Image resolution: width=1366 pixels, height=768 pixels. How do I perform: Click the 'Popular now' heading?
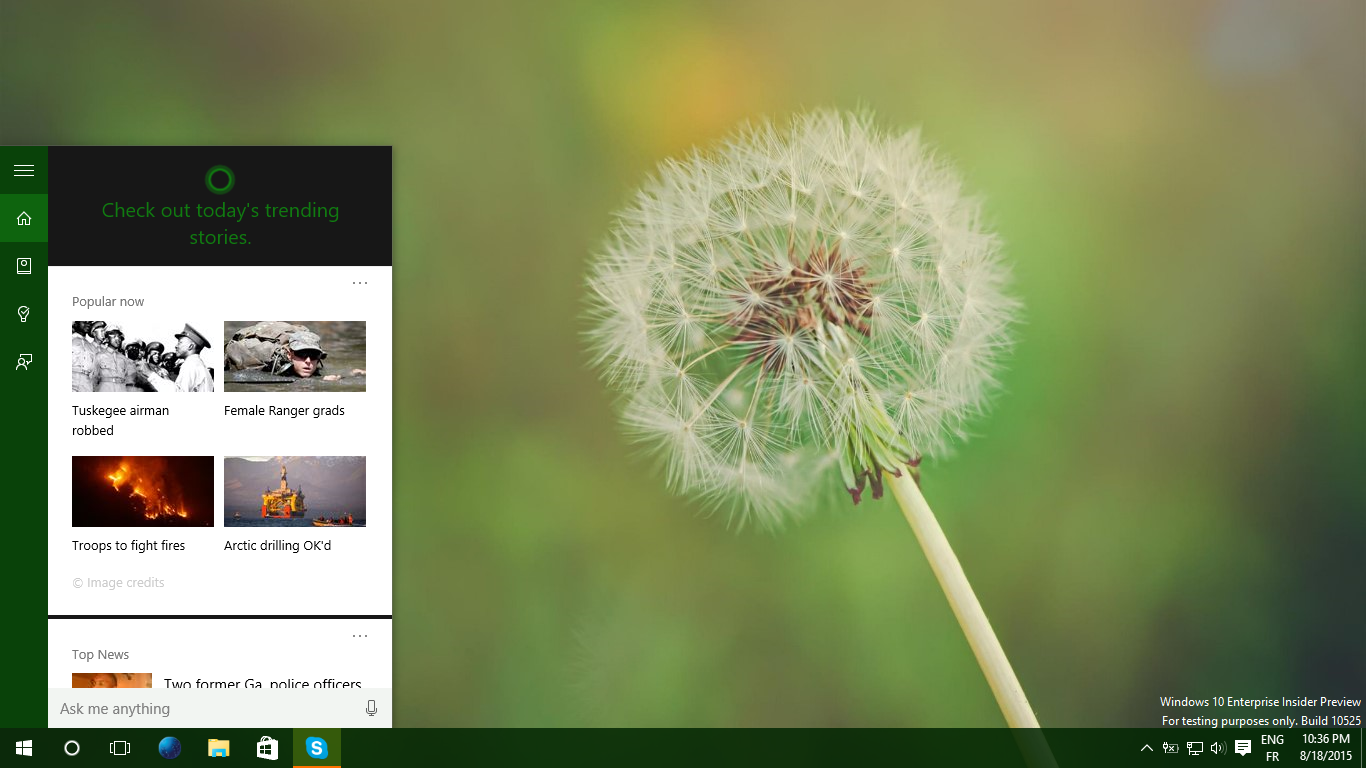click(108, 302)
